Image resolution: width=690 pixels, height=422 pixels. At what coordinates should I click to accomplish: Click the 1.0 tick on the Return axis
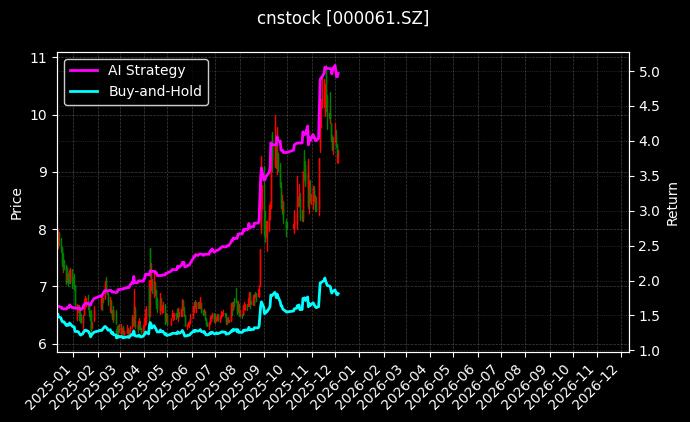point(647,351)
